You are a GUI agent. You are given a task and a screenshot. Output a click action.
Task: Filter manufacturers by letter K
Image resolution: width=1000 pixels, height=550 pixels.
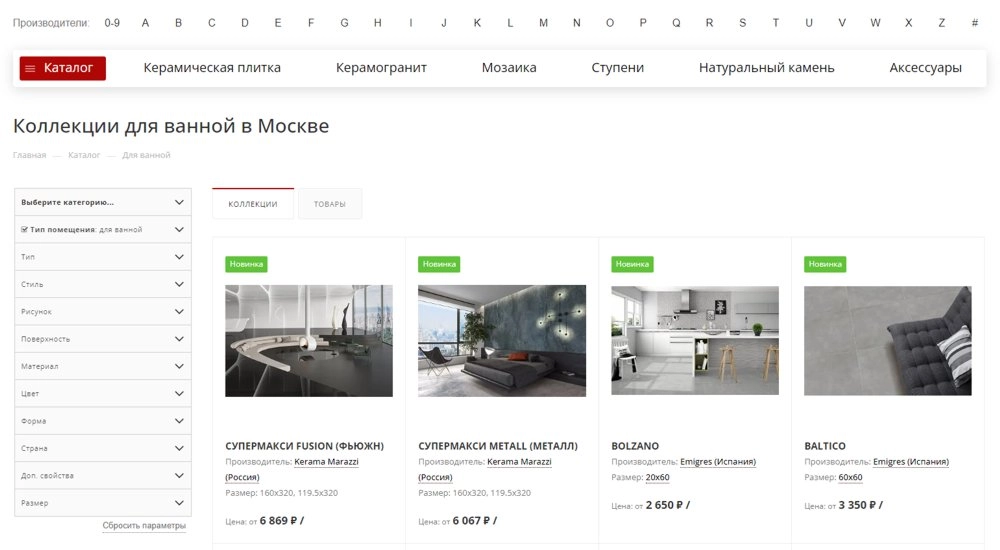click(477, 23)
